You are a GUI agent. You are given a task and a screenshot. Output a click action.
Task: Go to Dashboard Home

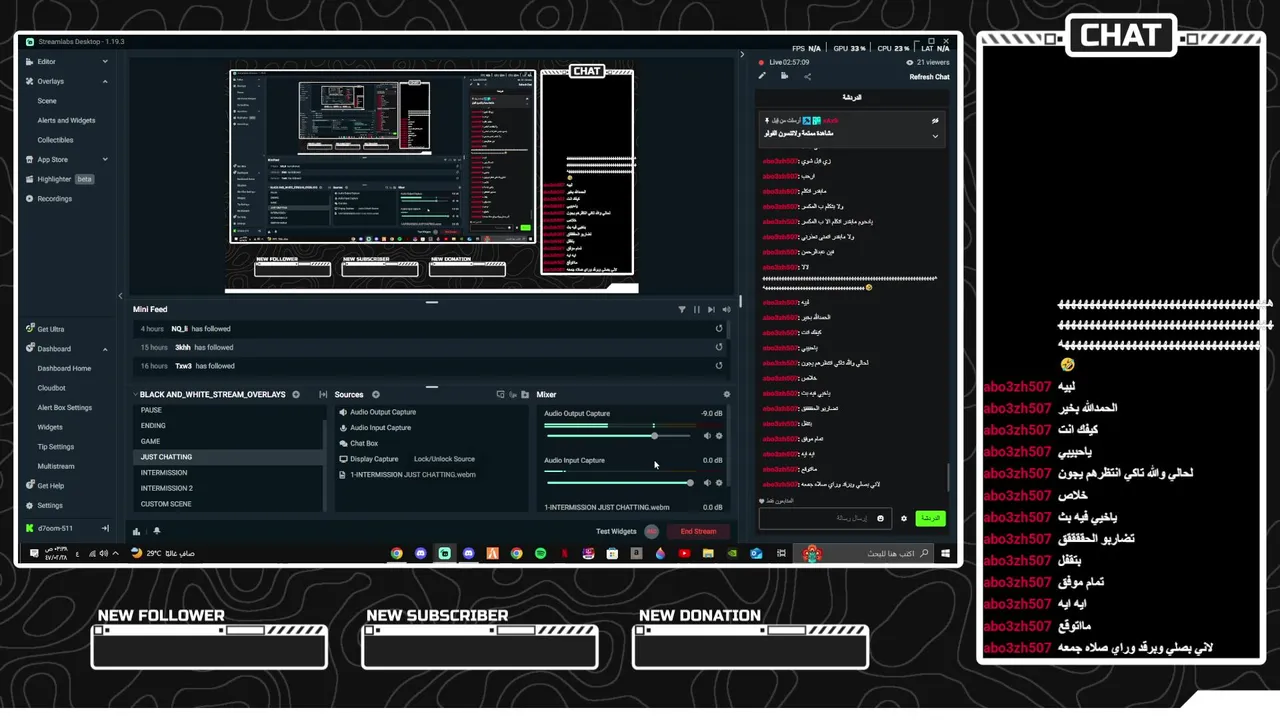(64, 368)
